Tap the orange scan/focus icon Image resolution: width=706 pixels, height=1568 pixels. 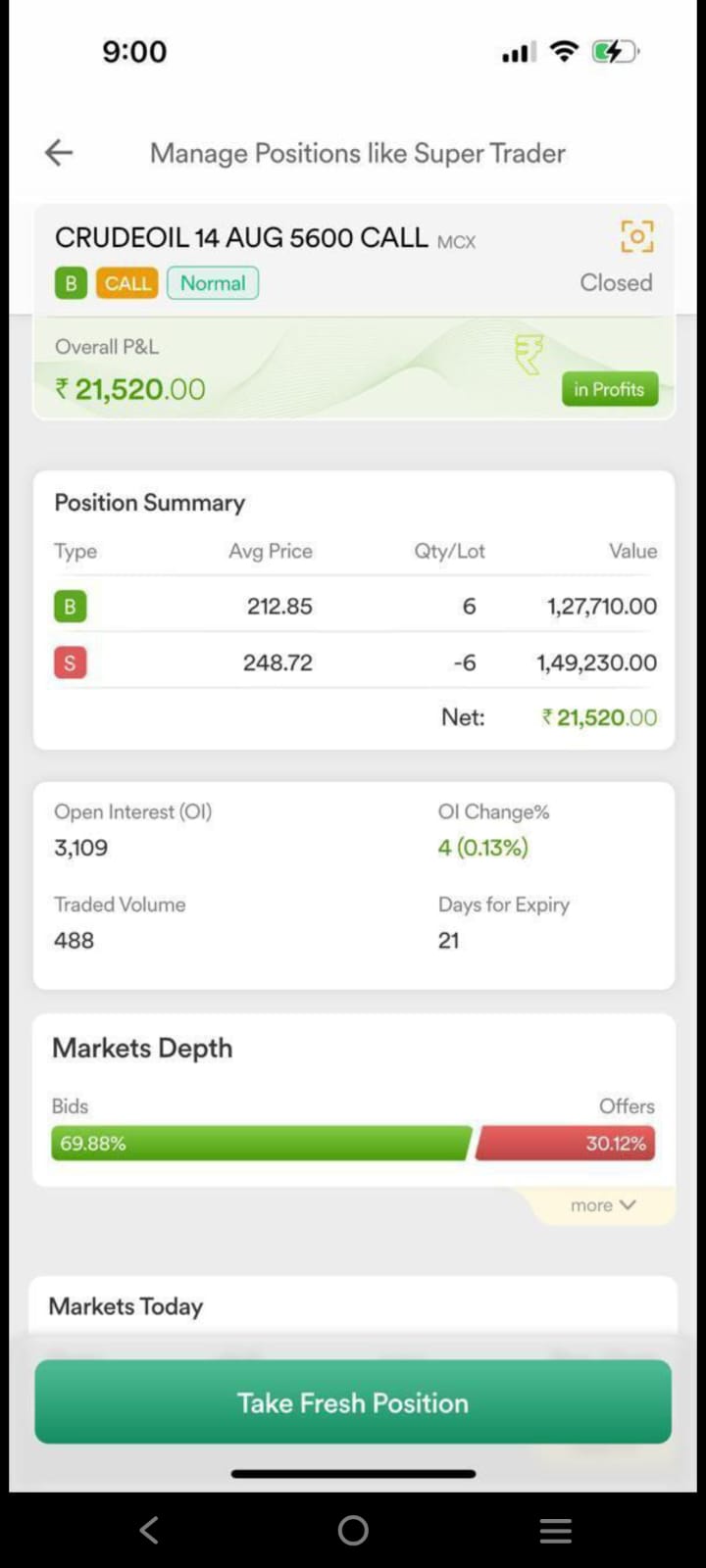click(636, 236)
